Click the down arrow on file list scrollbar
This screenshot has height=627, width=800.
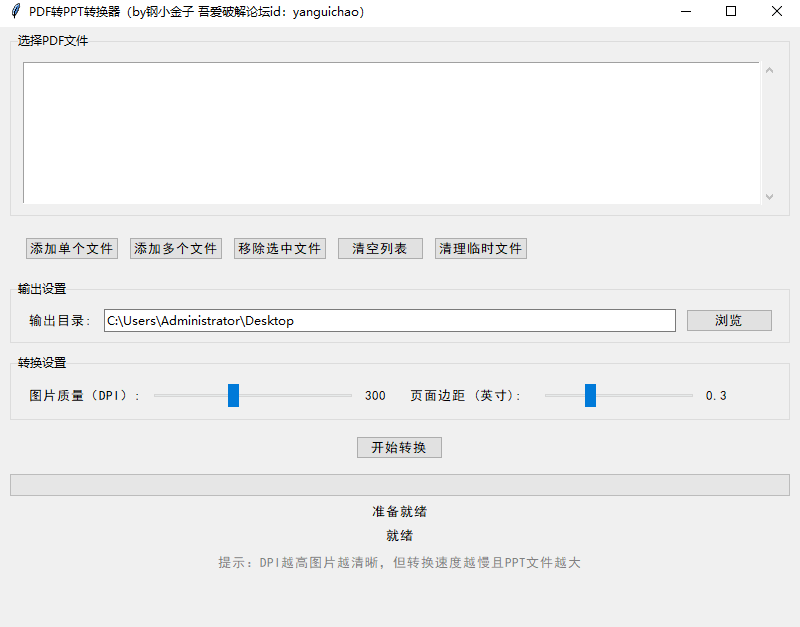770,196
